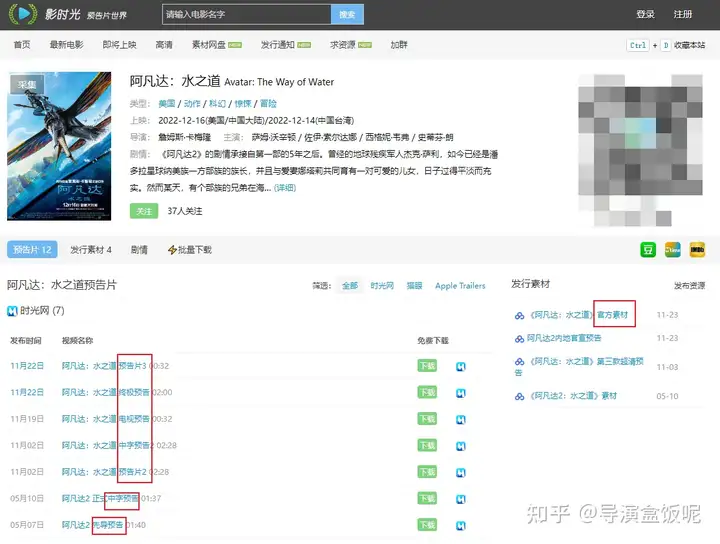Screen dimensions: 720x544
Task: Download the 终极预告 trailer
Action: (427, 392)
